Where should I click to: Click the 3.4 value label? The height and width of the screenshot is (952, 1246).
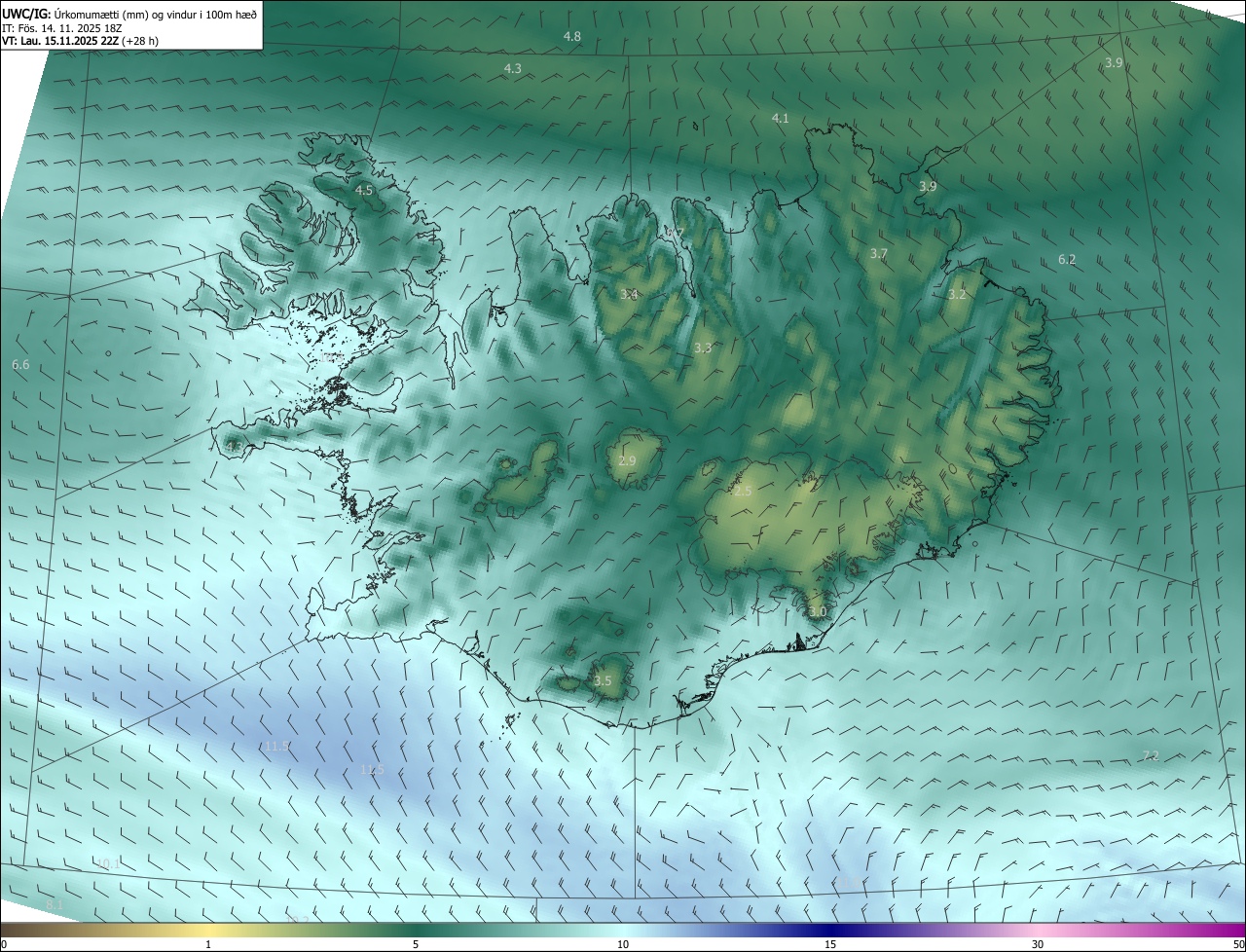click(x=629, y=294)
